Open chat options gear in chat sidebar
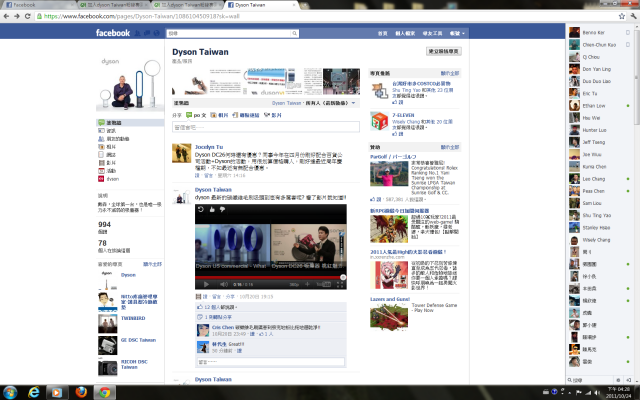The height and width of the screenshot is (400, 640). [618, 380]
